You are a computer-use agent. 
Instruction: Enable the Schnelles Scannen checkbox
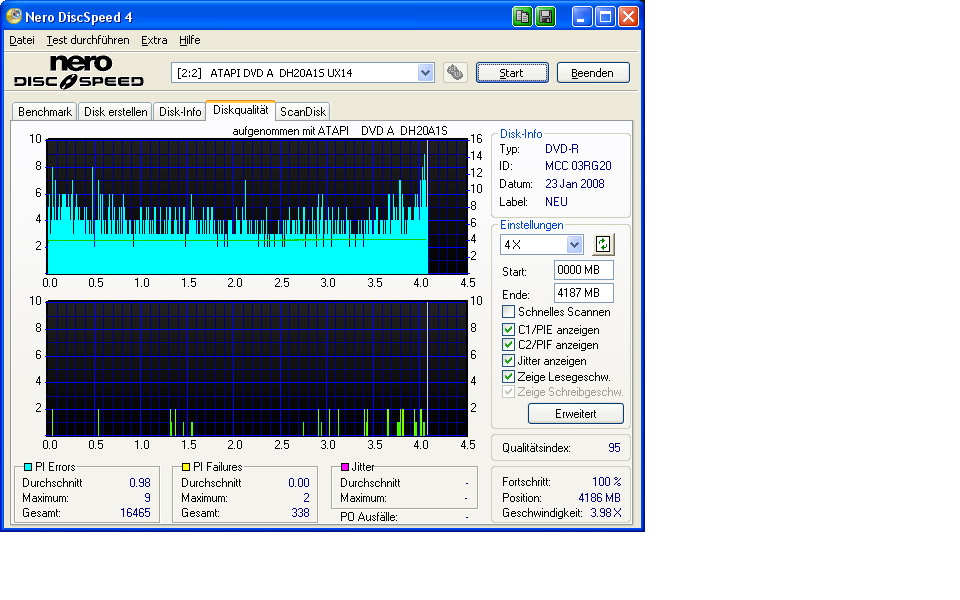click(509, 312)
